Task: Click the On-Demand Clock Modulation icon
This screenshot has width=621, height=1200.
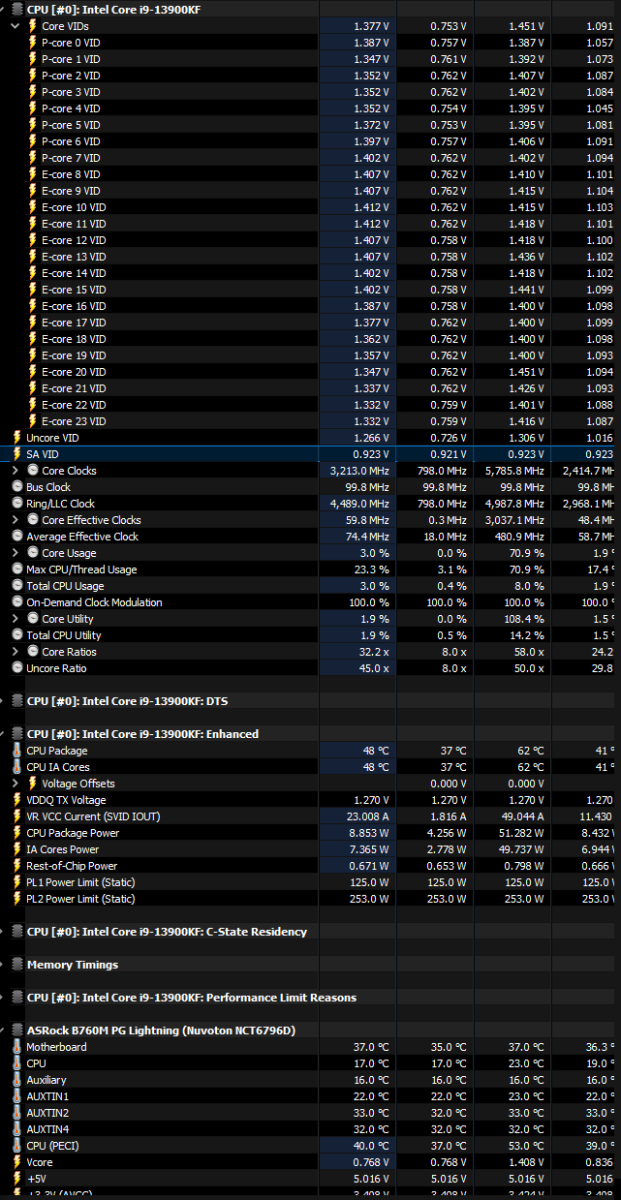Action: 17,603
